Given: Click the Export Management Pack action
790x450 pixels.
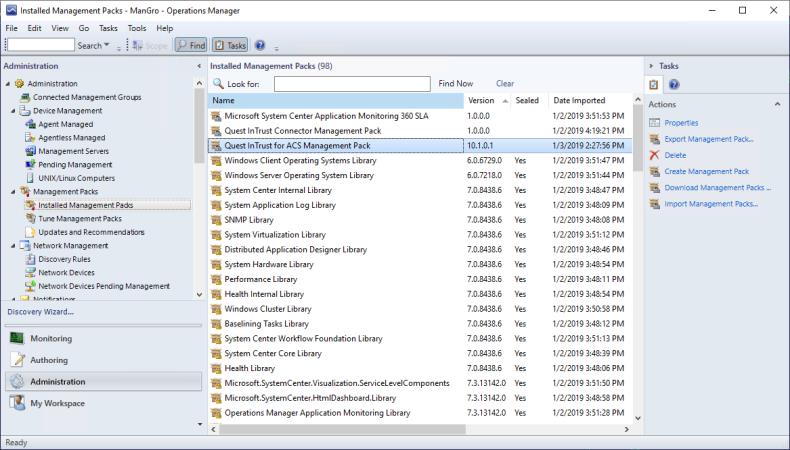Looking at the screenshot, I should coord(708,139).
